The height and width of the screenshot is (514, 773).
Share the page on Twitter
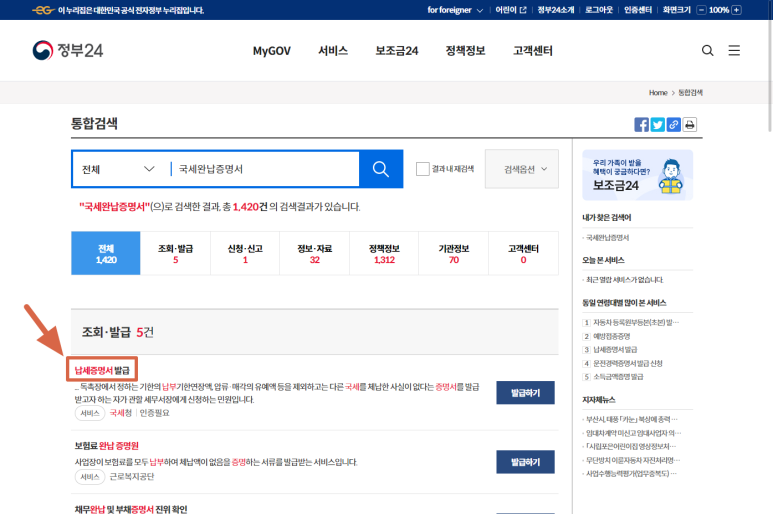(x=658, y=125)
